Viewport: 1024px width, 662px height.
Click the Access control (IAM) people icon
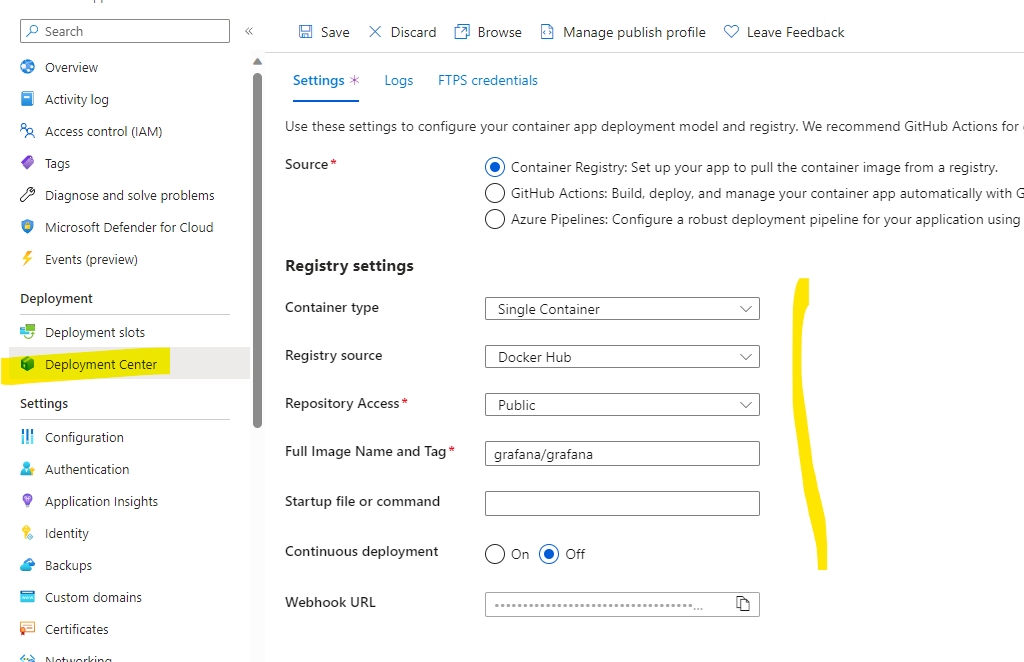27,131
